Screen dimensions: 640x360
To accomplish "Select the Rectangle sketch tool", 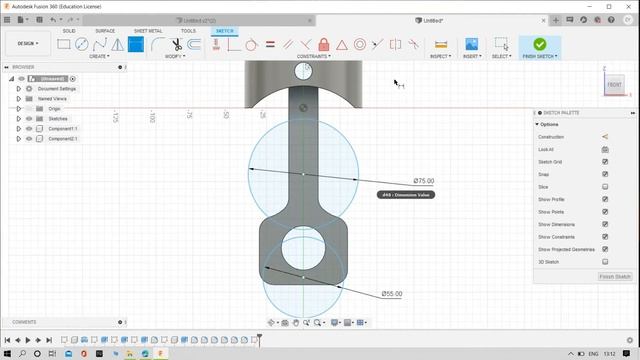I will click(x=64, y=44).
